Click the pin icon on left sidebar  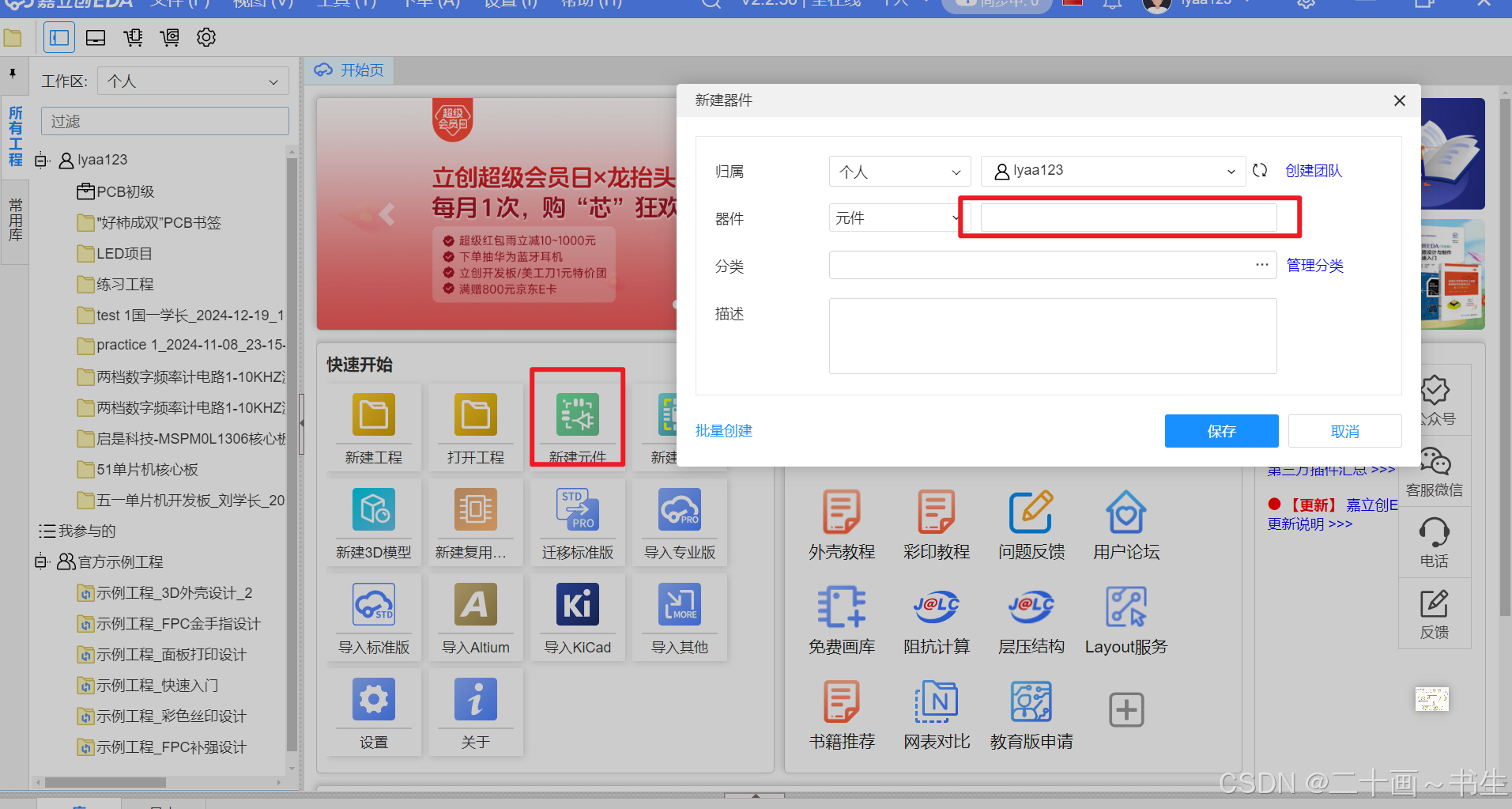pos(13,74)
